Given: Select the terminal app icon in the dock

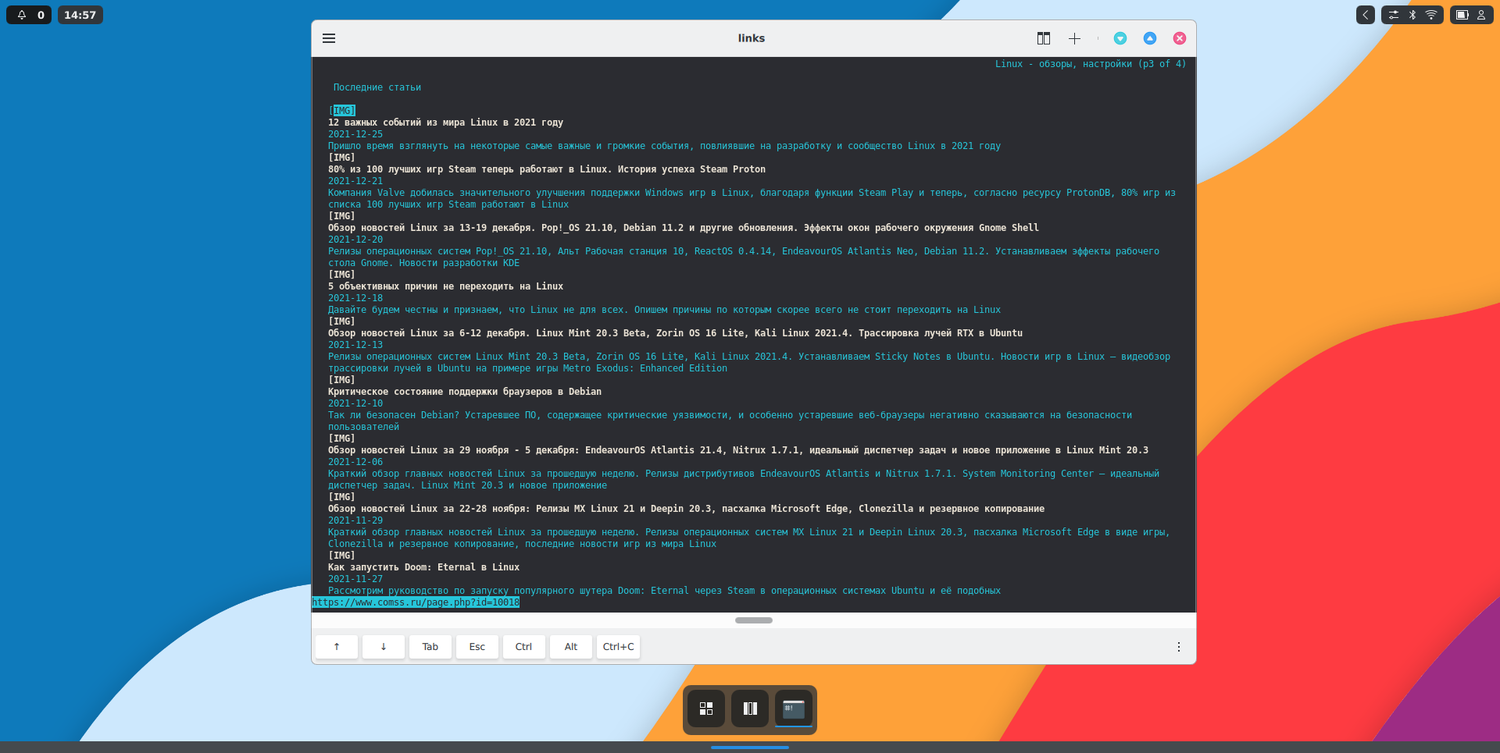Looking at the screenshot, I should click(x=794, y=709).
